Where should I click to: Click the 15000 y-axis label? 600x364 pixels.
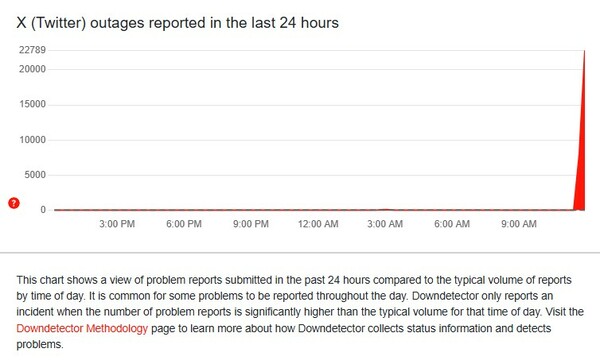[x=33, y=104]
